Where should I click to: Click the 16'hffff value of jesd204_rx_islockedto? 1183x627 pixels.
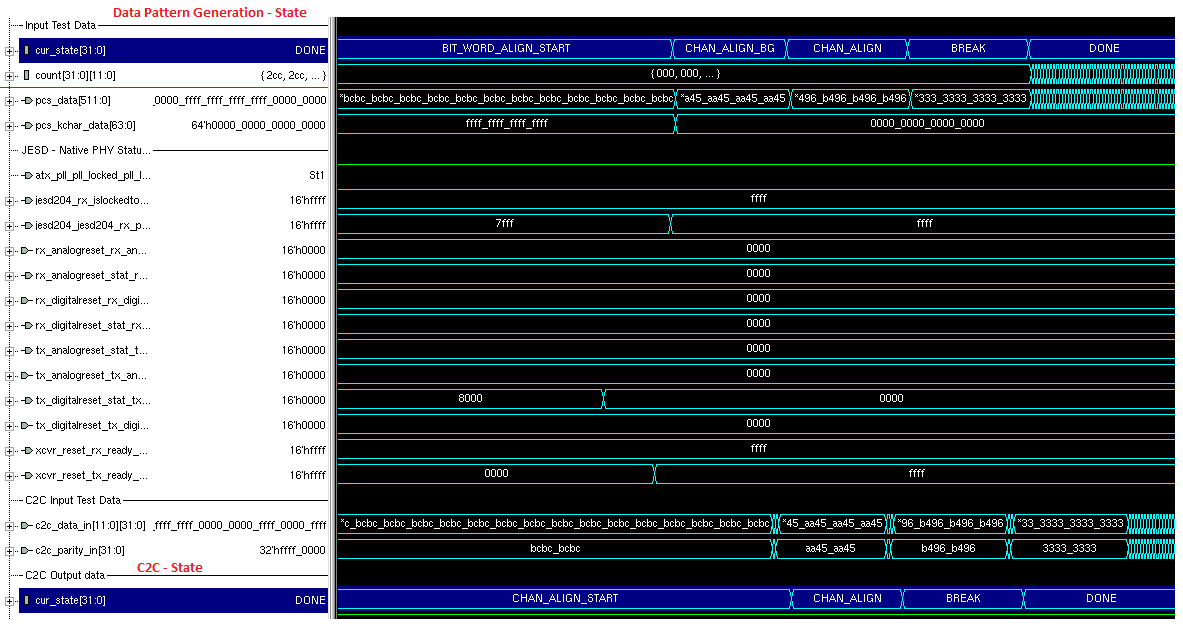pyautogui.click(x=308, y=200)
